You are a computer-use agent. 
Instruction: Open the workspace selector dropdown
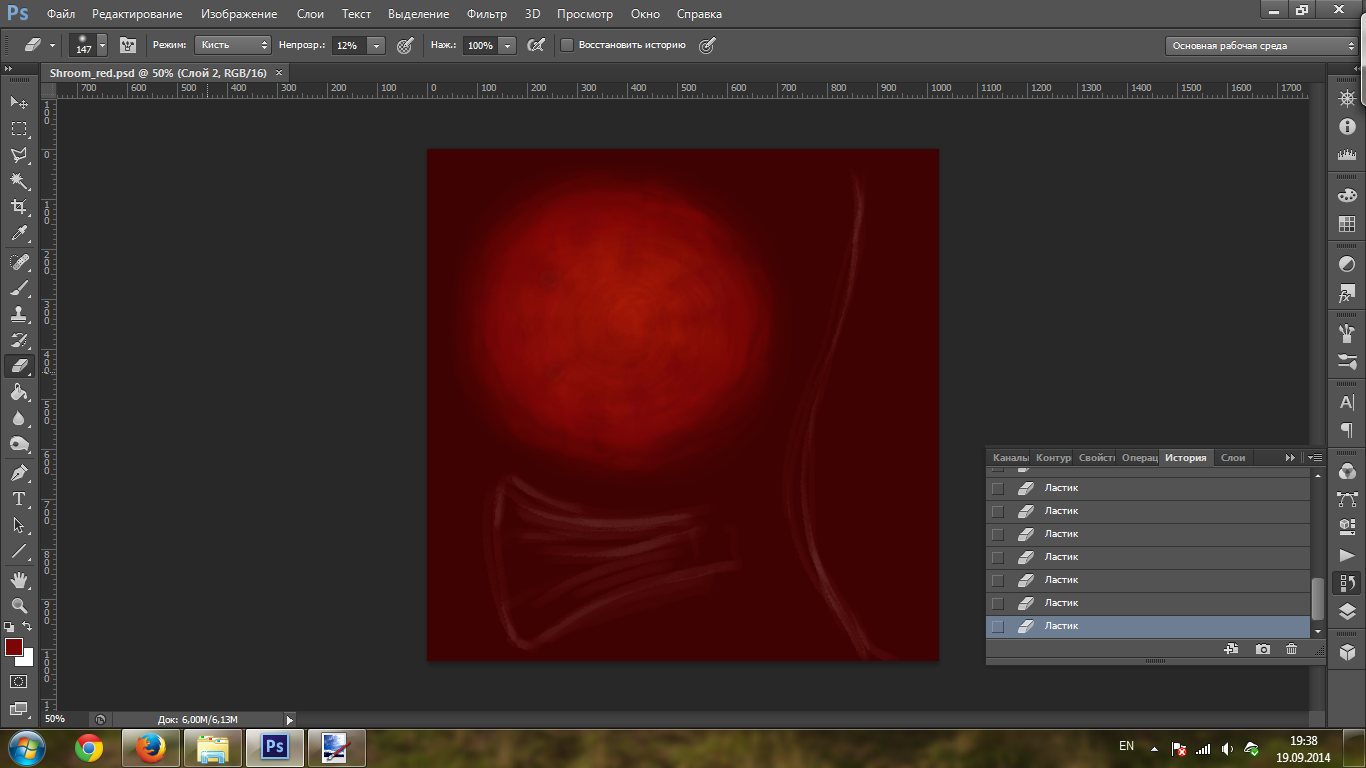[x=1261, y=46]
